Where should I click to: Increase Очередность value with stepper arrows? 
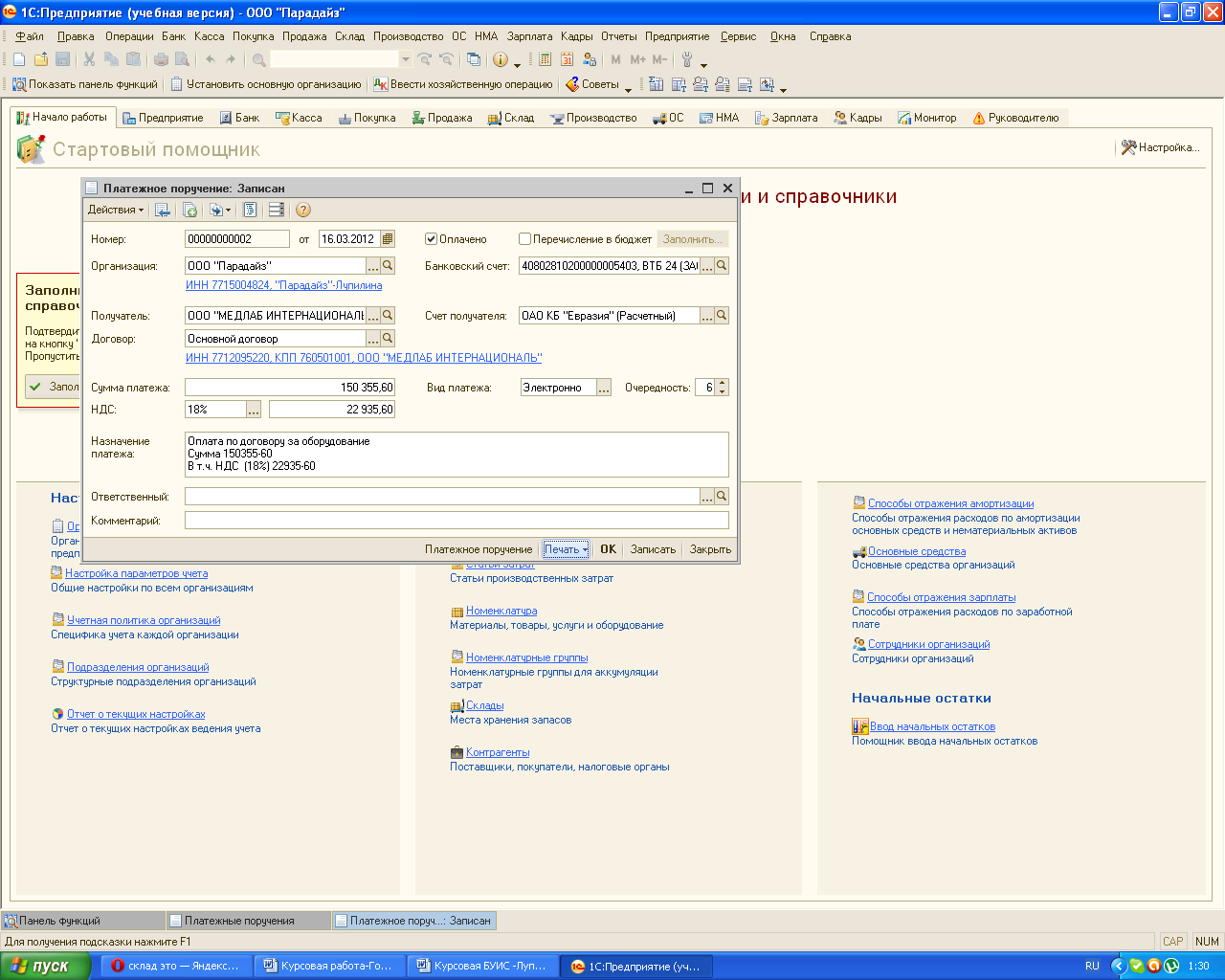click(x=722, y=383)
